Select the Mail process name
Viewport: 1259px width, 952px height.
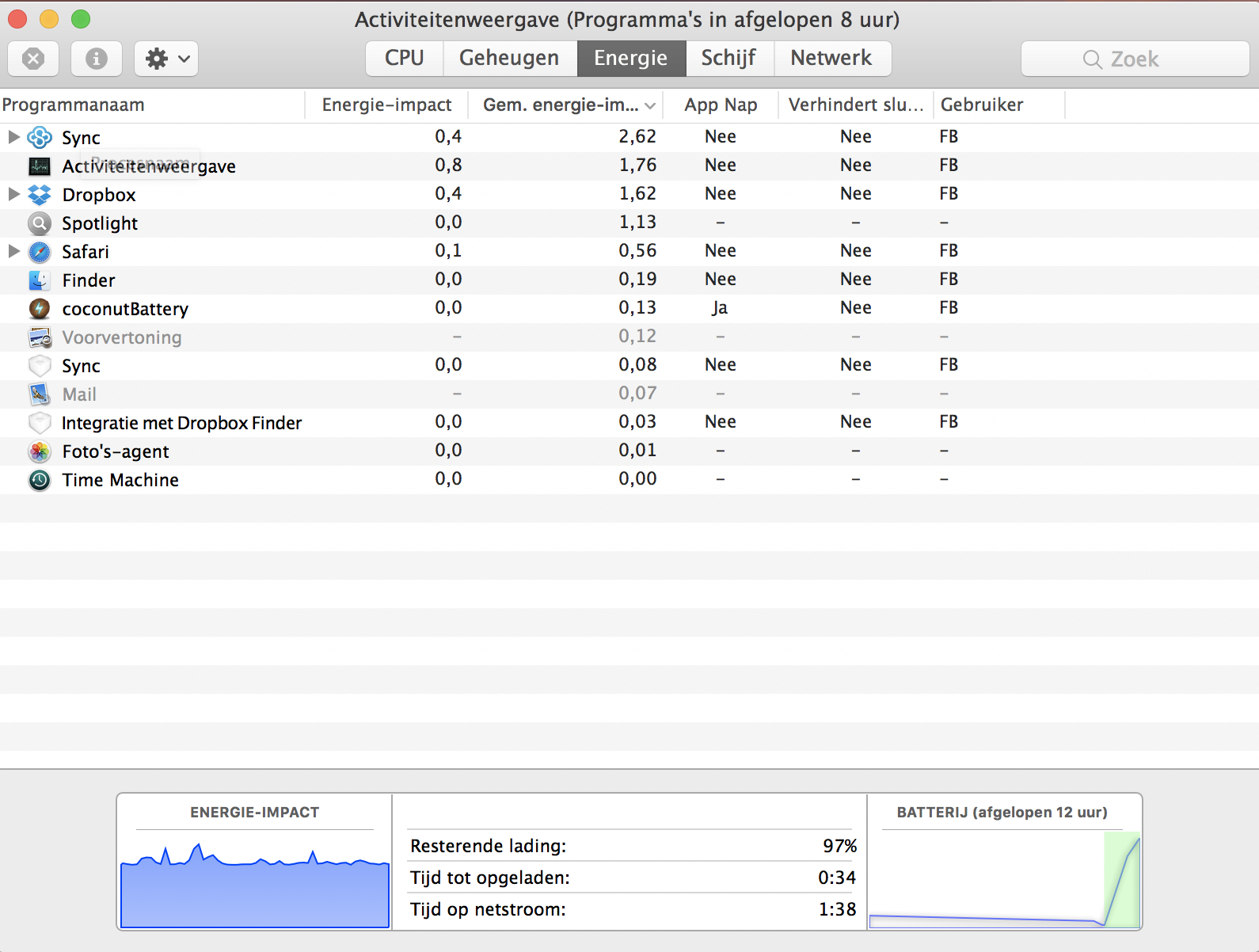tap(79, 394)
